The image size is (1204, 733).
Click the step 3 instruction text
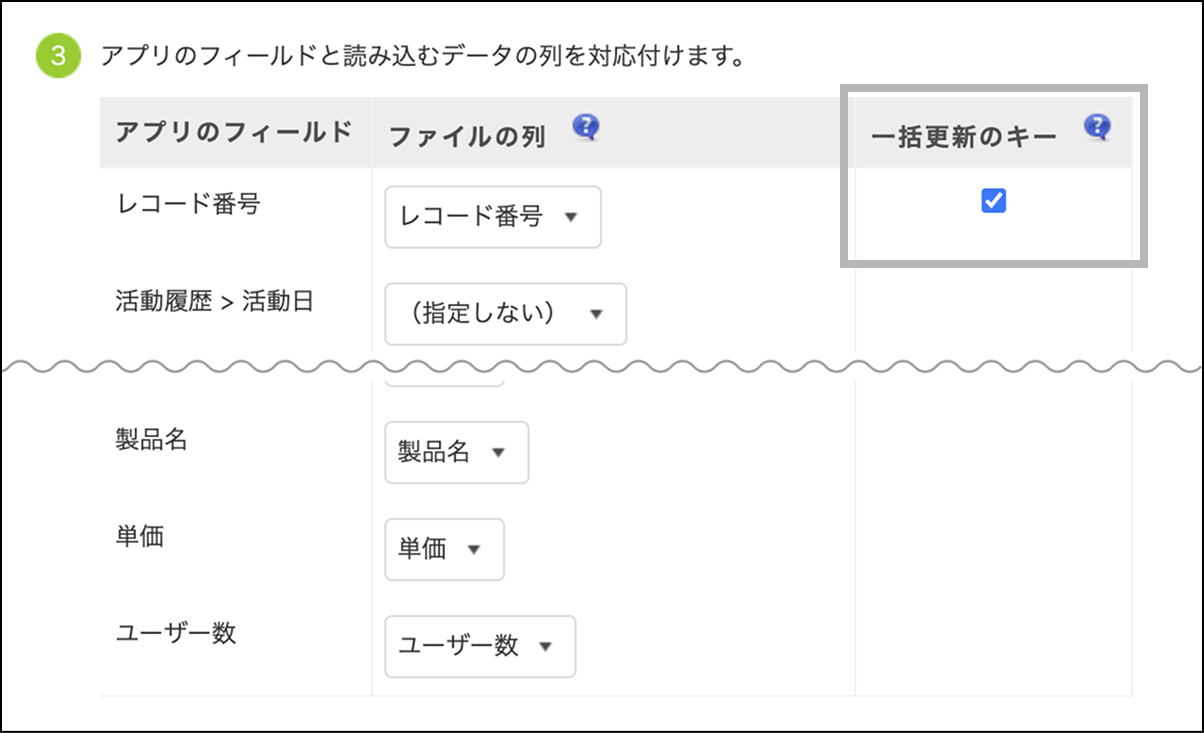click(x=420, y=54)
